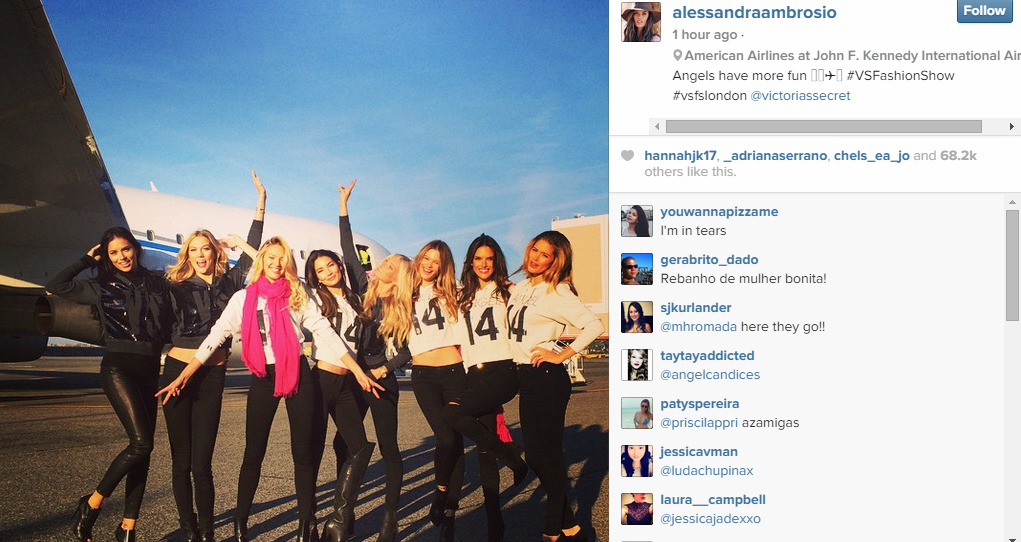
Task: Click taytayaddicted's avatar thumbnail
Action: pyautogui.click(x=637, y=365)
